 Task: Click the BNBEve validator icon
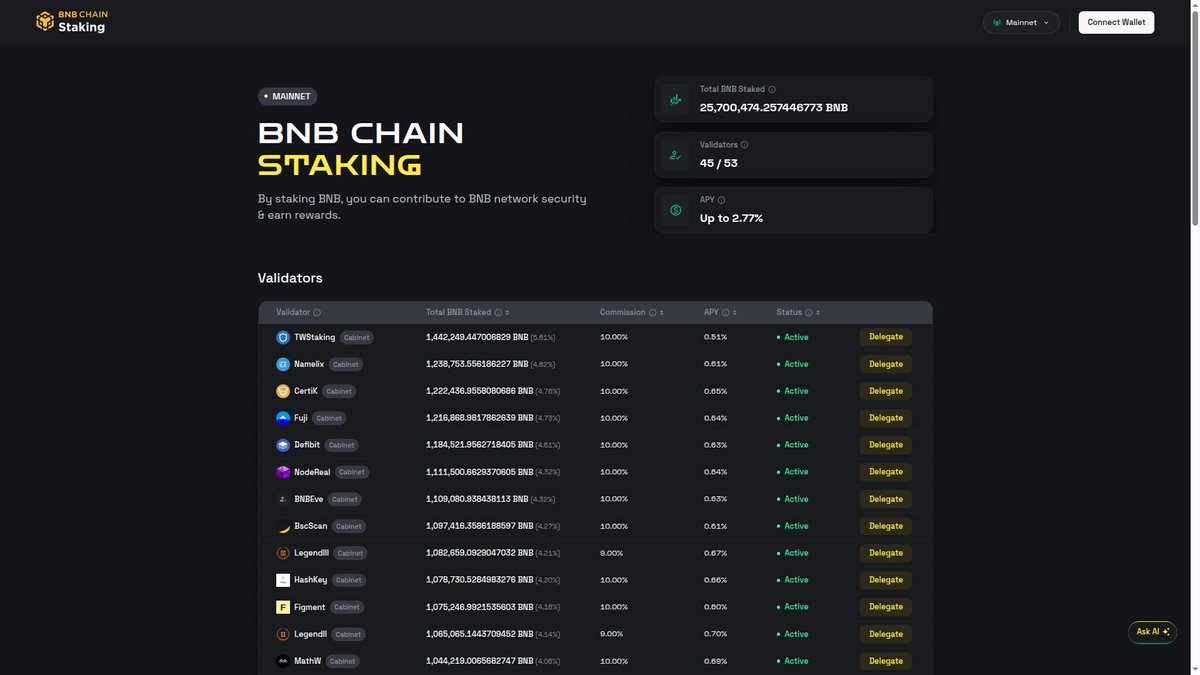point(283,499)
